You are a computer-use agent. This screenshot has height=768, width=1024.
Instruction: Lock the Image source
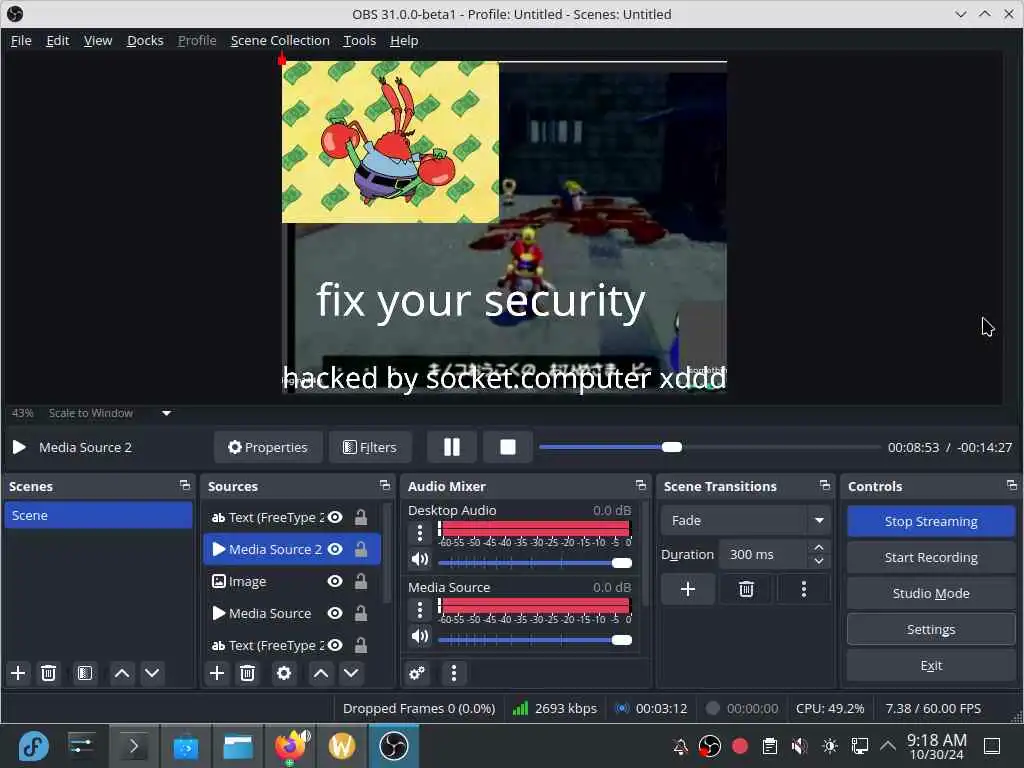pos(360,581)
